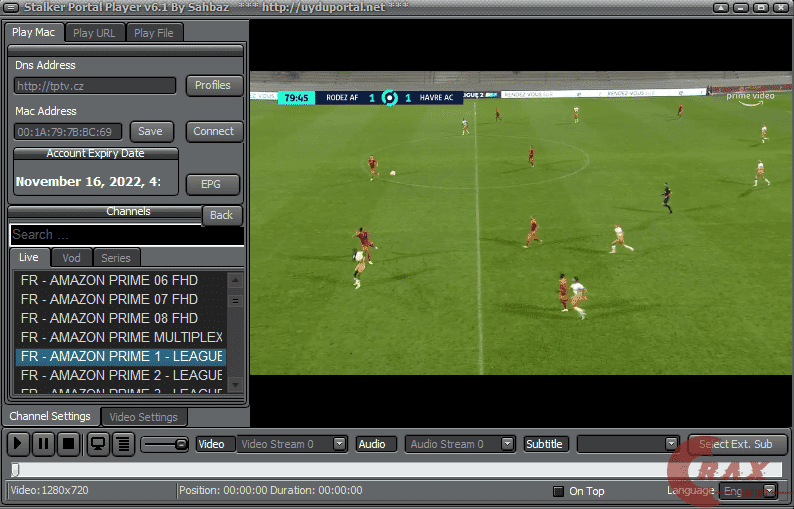This screenshot has height=509, width=794.
Task: Click the playback seek bar handle
Action: point(15,469)
